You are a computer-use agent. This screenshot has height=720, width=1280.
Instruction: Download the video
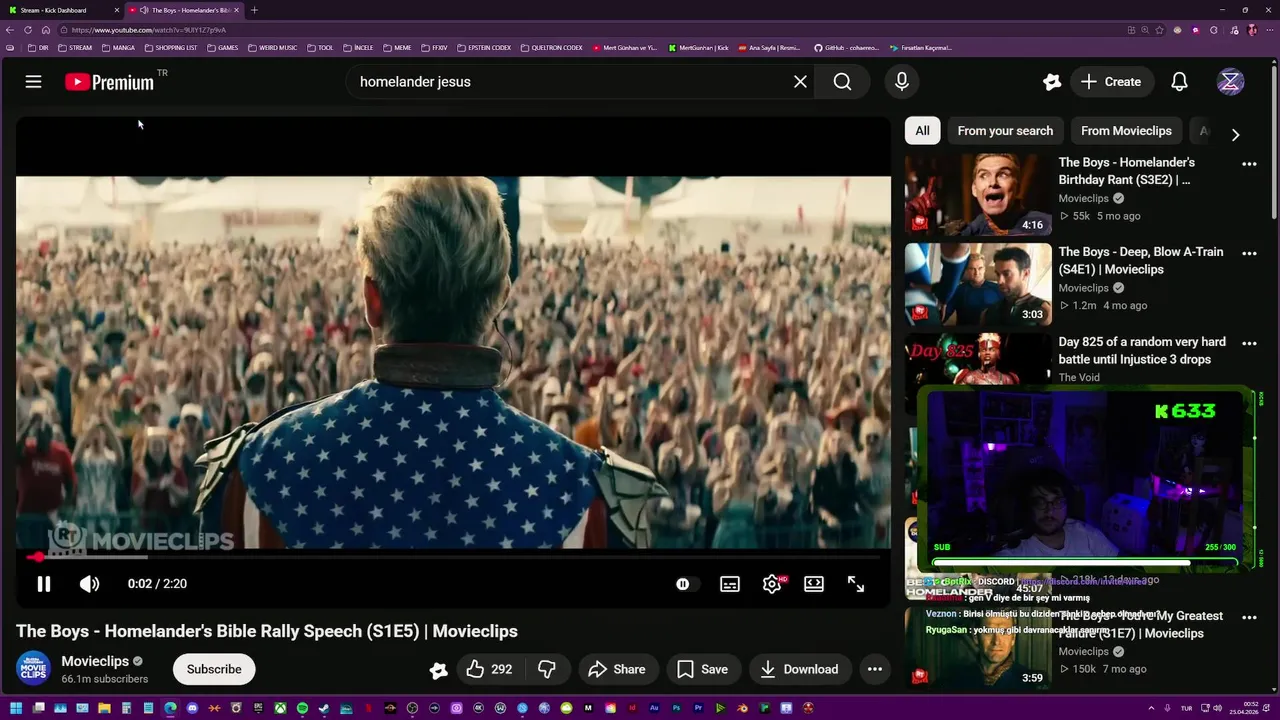point(799,669)
